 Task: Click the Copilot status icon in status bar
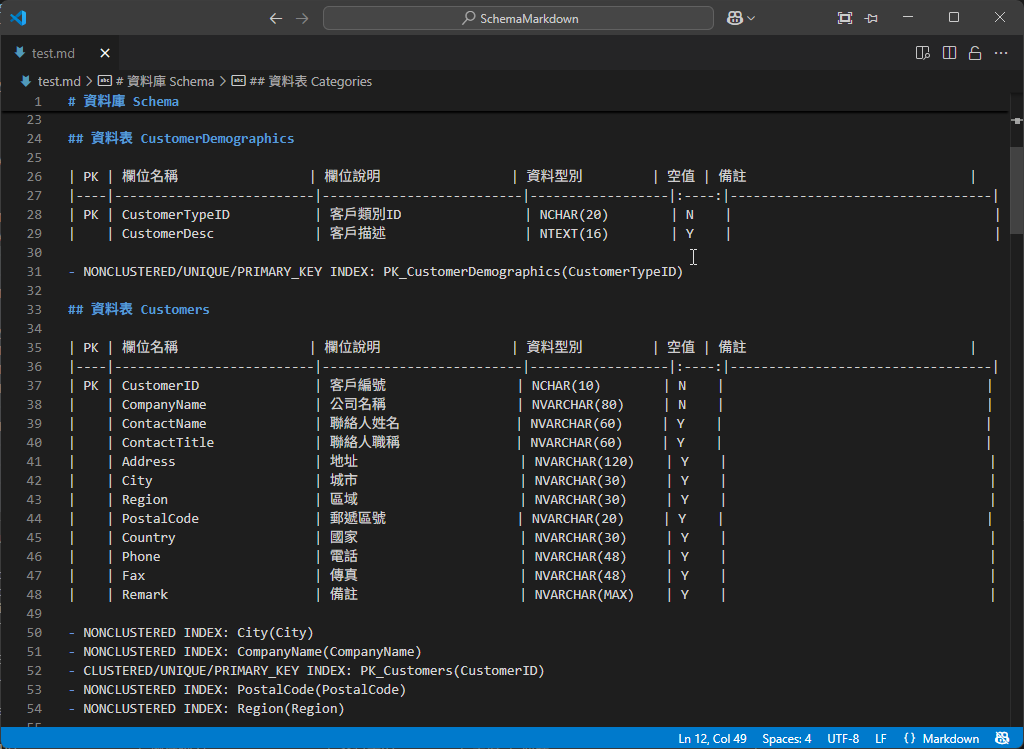(1003, 739)
